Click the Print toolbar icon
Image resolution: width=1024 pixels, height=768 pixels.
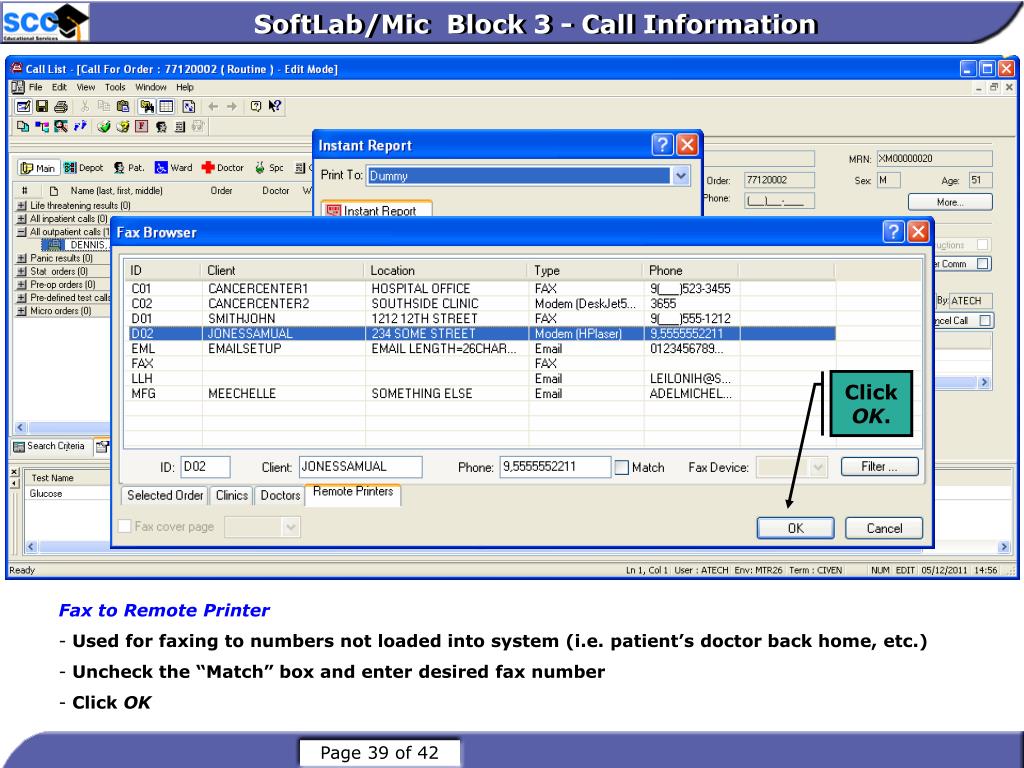click(x=61, y=106)
